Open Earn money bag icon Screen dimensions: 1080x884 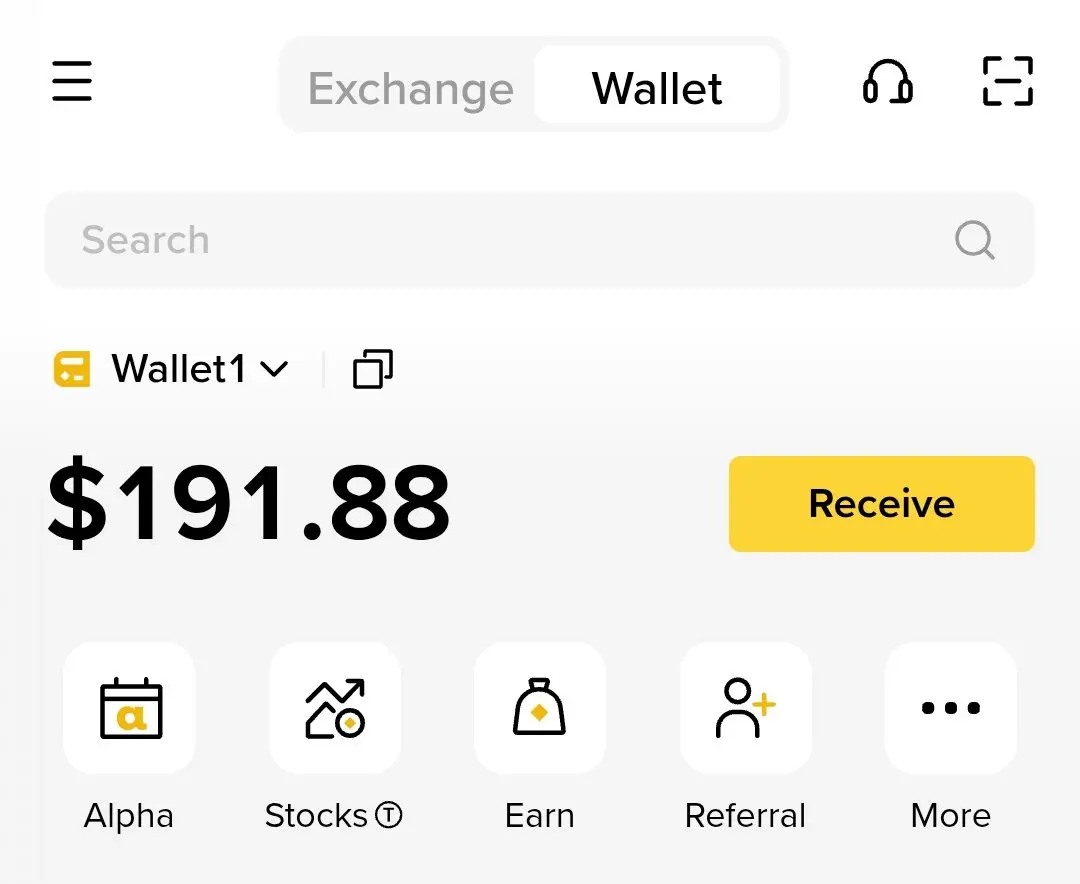(539, 708)
